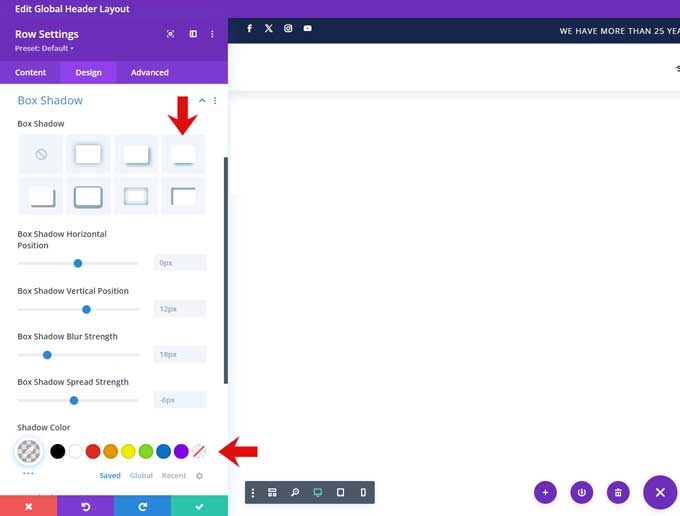Select the no box shadow option
This screenshot has width=680, height=516.
point(41,154)
